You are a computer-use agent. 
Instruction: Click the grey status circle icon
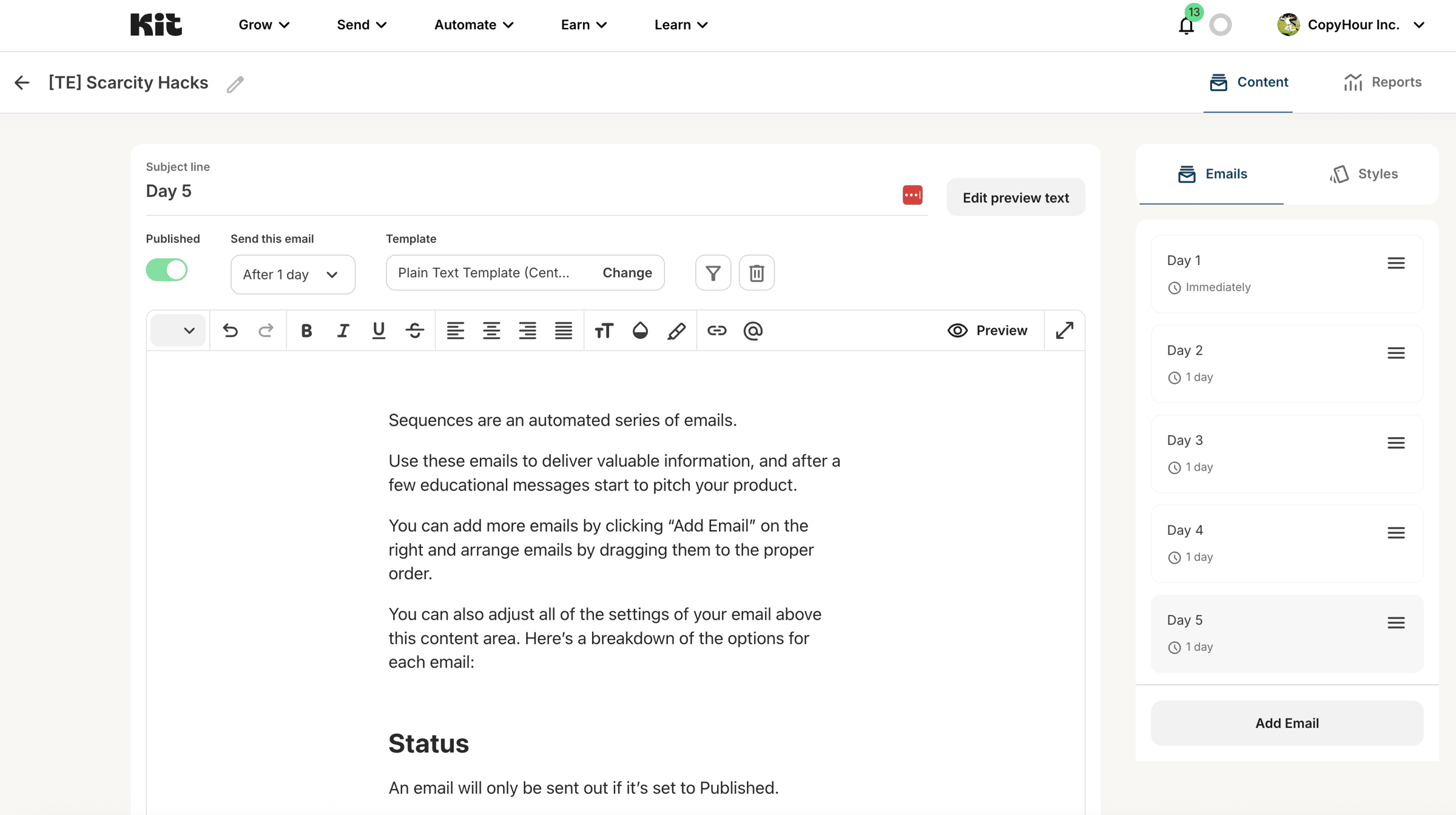[1221, 25]
